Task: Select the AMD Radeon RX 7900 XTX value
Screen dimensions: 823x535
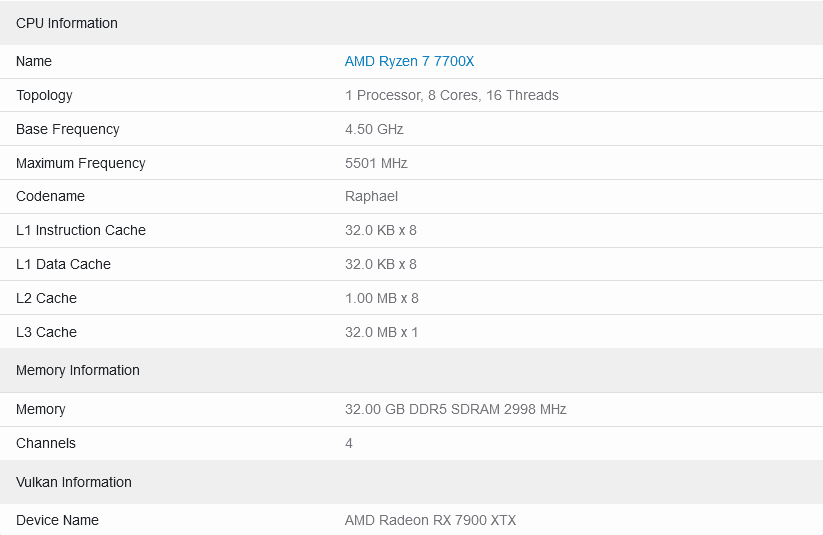Action: pyautogui.click(x=430, y=520)
